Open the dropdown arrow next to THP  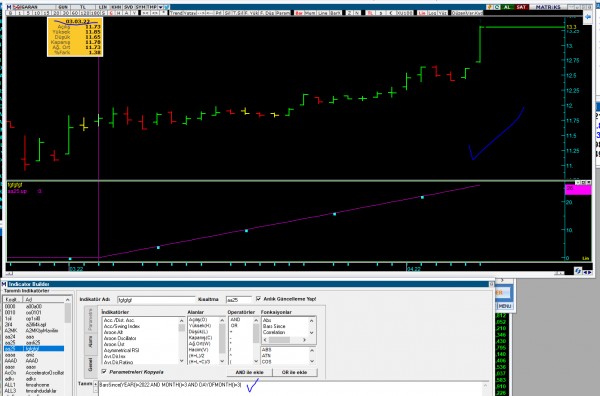pyautogui.click(x=161, y=7)
